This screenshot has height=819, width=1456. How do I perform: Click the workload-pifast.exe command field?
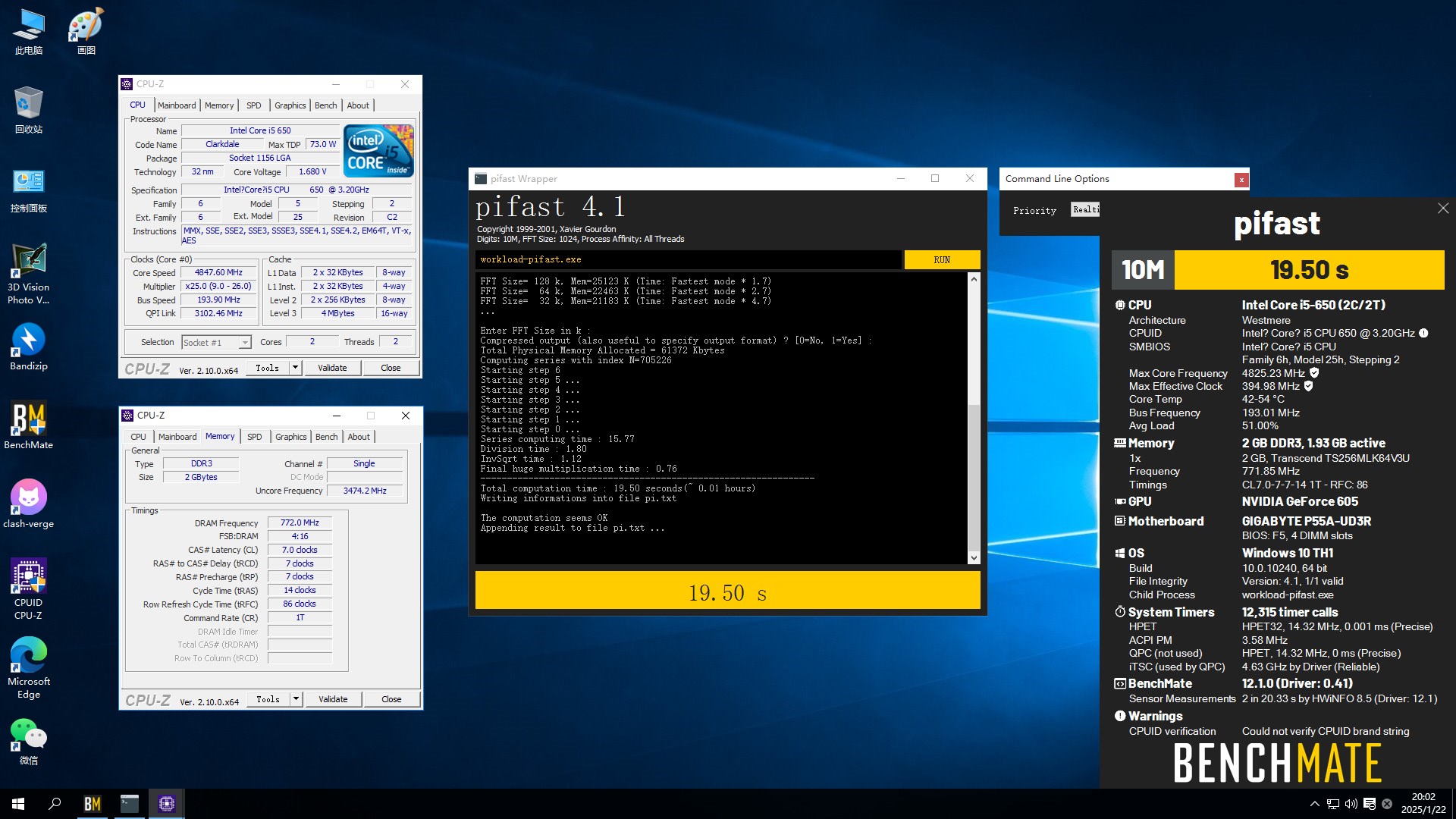(689, 259)
